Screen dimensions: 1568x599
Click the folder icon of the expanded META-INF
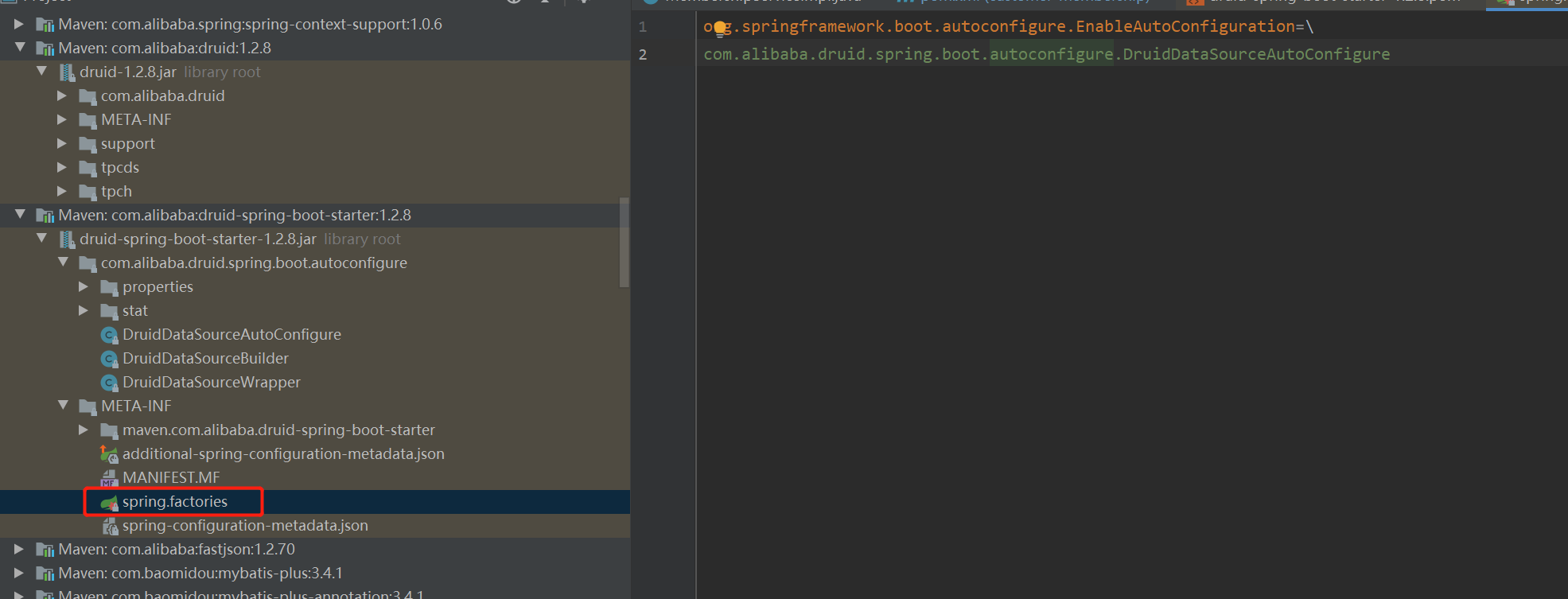coord(88,406)
